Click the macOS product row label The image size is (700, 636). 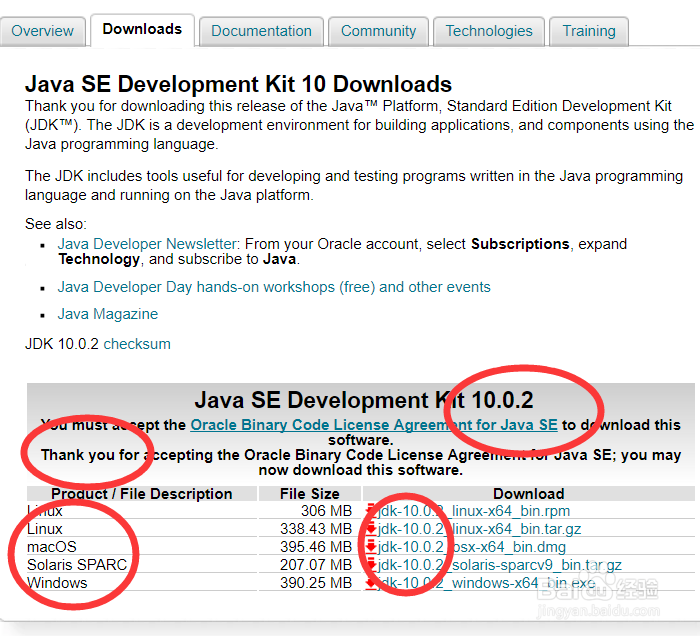[52, 547]
